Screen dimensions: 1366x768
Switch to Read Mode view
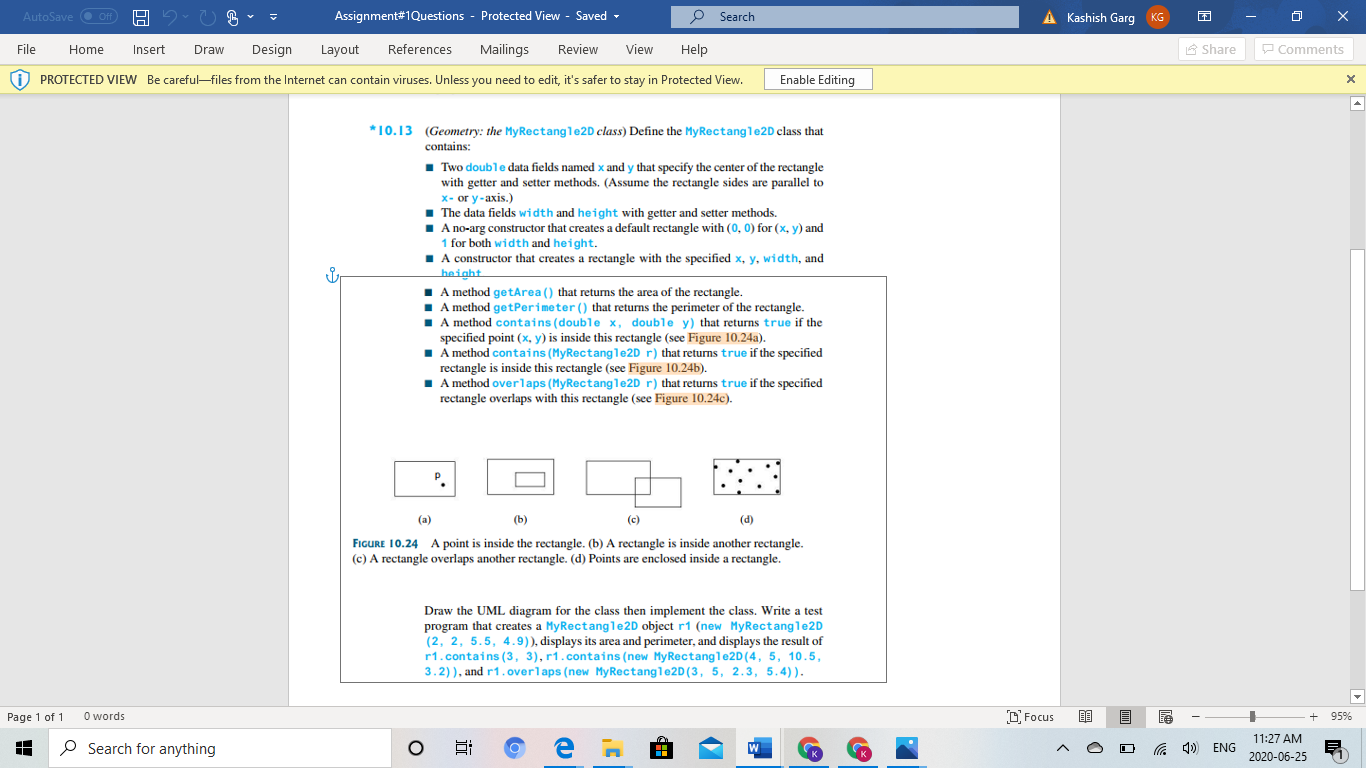pyautogui.click(x=1085, y=716)
